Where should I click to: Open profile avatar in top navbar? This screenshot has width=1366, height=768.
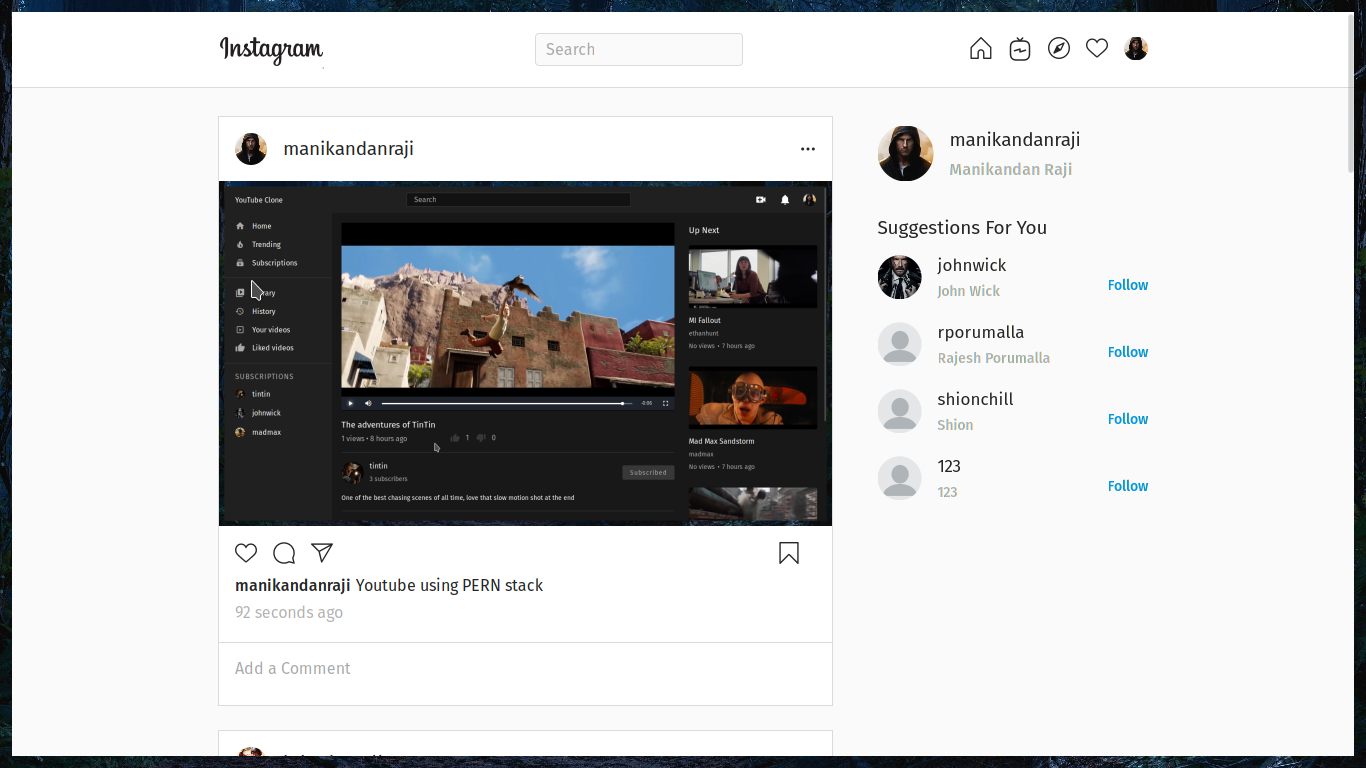[x=1136, y=48]
